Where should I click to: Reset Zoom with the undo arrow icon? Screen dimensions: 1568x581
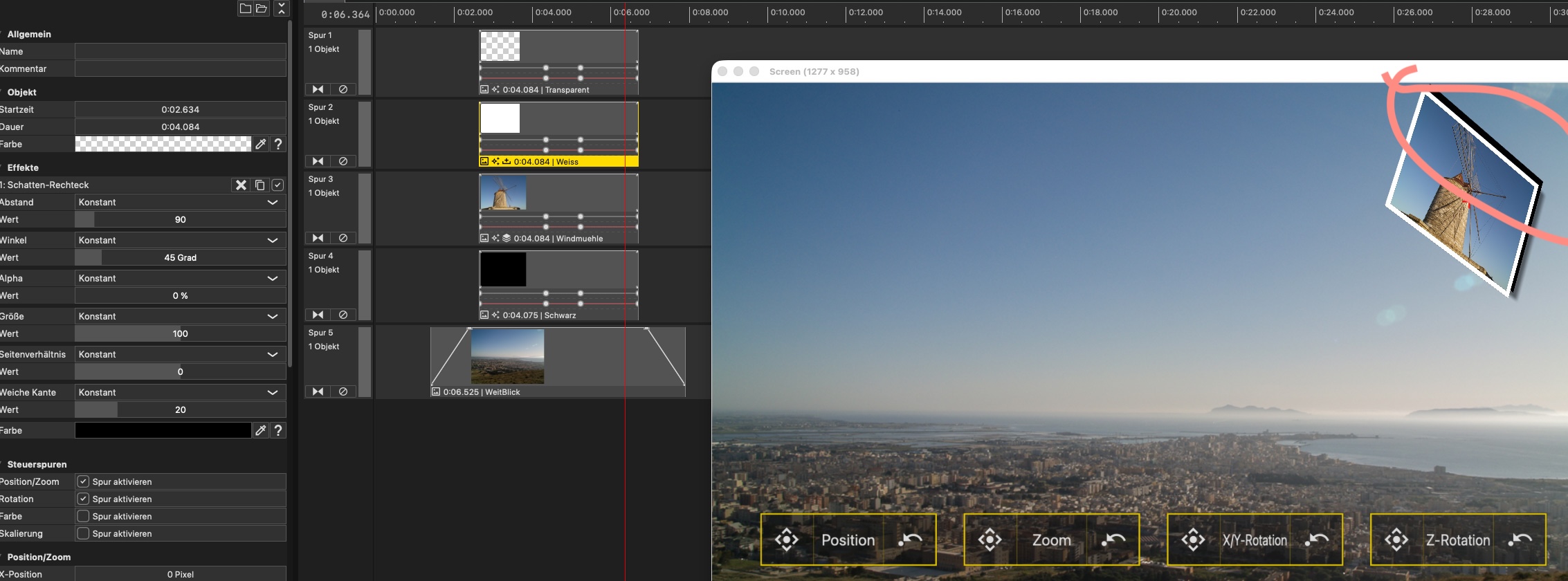pos(1113,539)
